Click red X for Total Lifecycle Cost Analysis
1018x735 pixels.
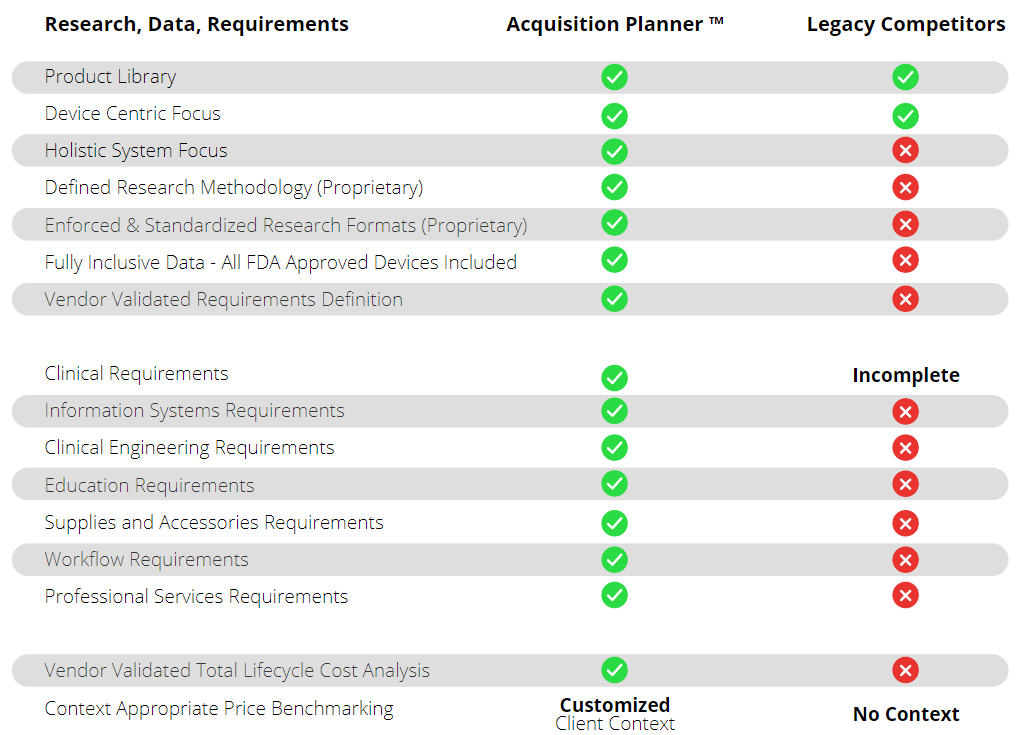coord(905,670)
